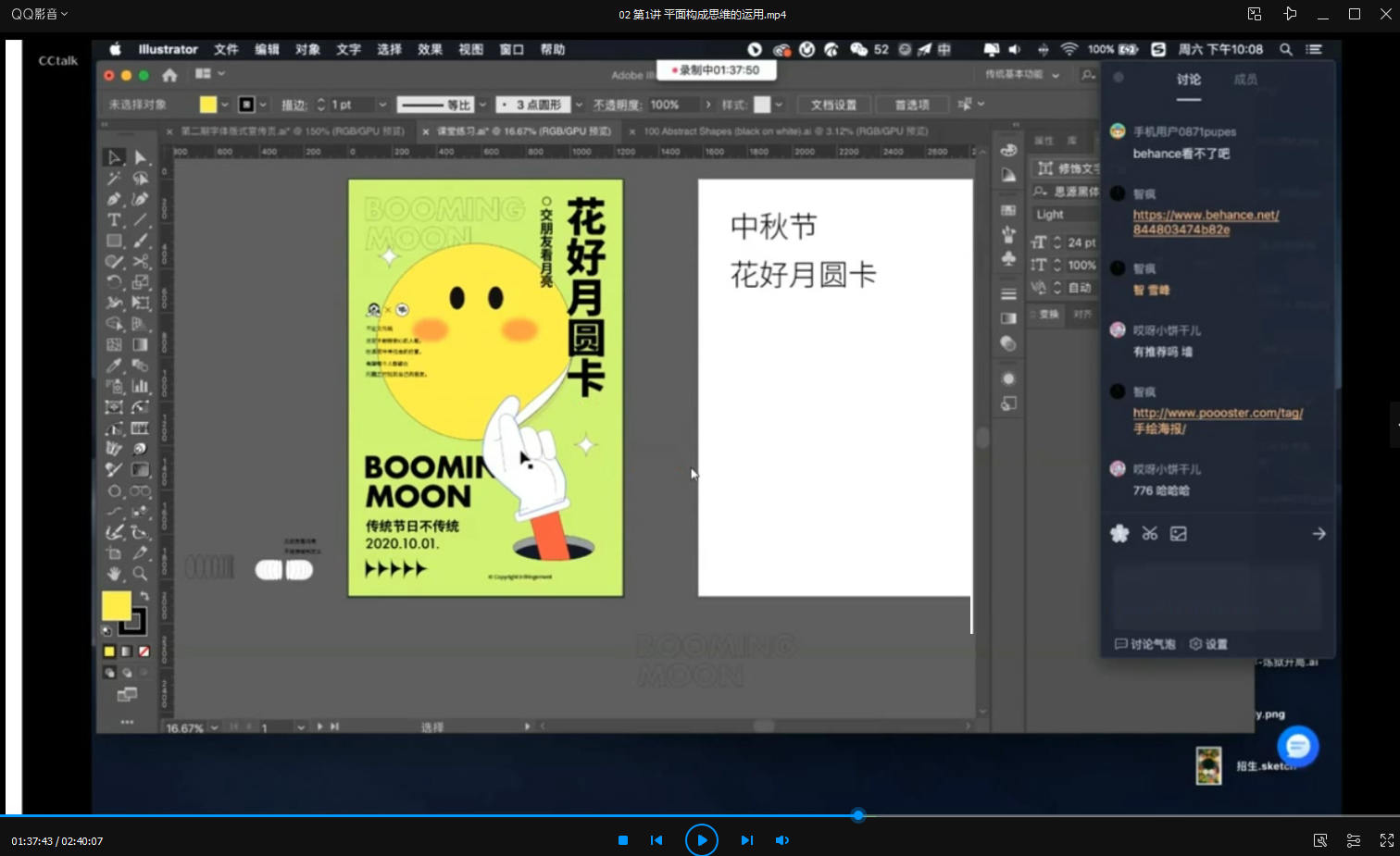This screenshot has width=1400, height=856.
Task: Choose the Zoom magnifier tool
Action: click(x=140, y=574)
